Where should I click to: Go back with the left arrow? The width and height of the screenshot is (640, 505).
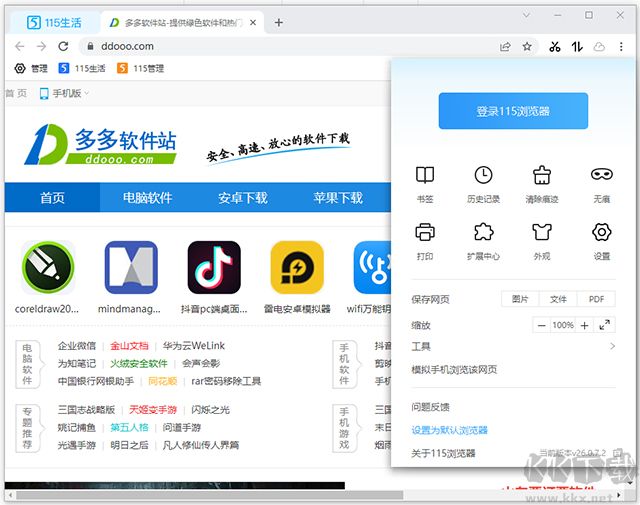point(19,46)
